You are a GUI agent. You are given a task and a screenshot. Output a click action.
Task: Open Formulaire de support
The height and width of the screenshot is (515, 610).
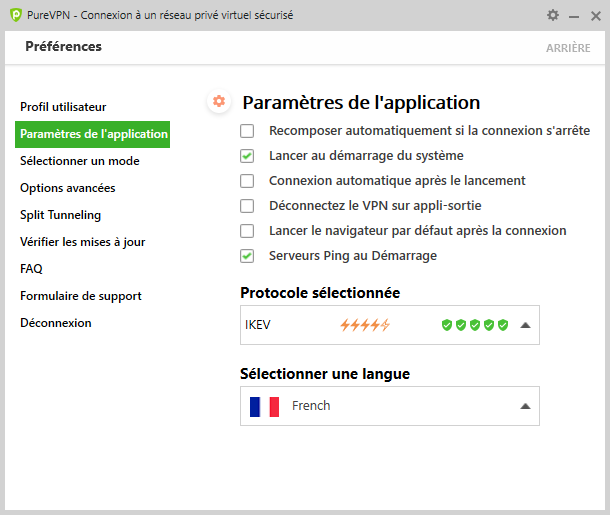click(x=81, y=296)
